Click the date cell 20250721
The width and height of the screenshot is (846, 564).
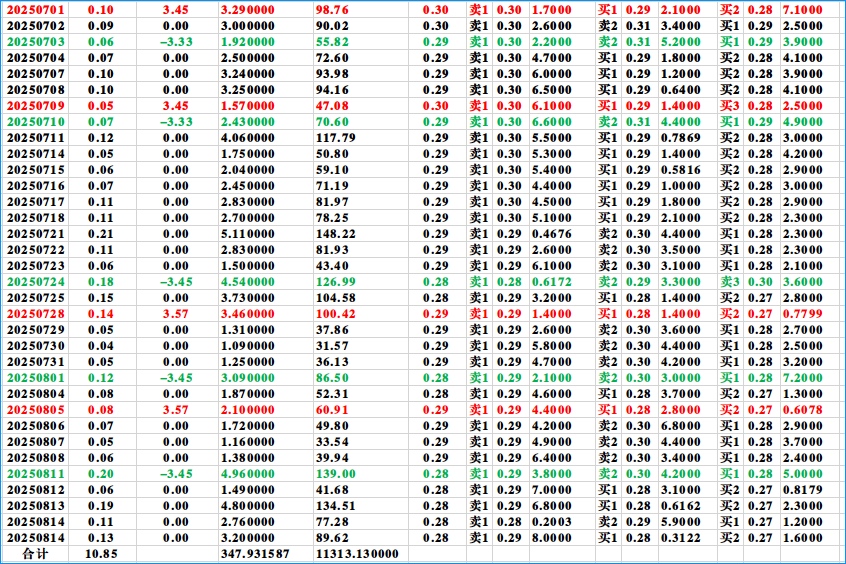(36, 234)
